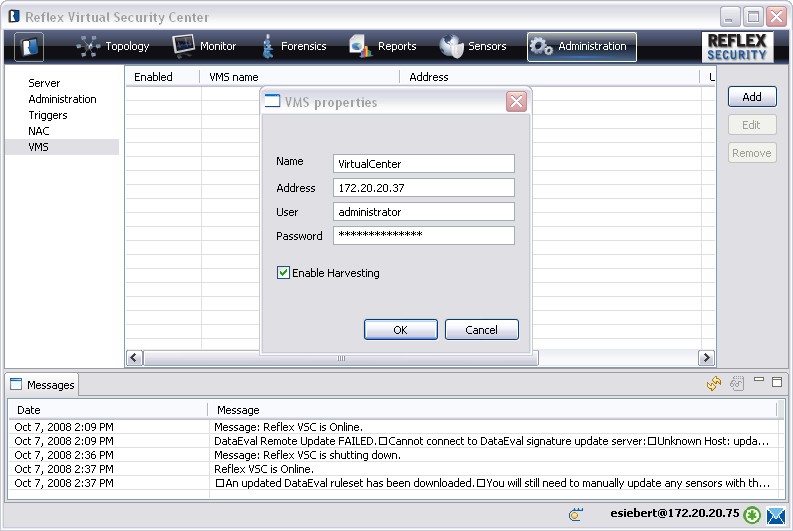The width and height of the screenshot is (793, 531).
Task: Click the horizontal scrollbar right arrow
Action: (706, 358)
